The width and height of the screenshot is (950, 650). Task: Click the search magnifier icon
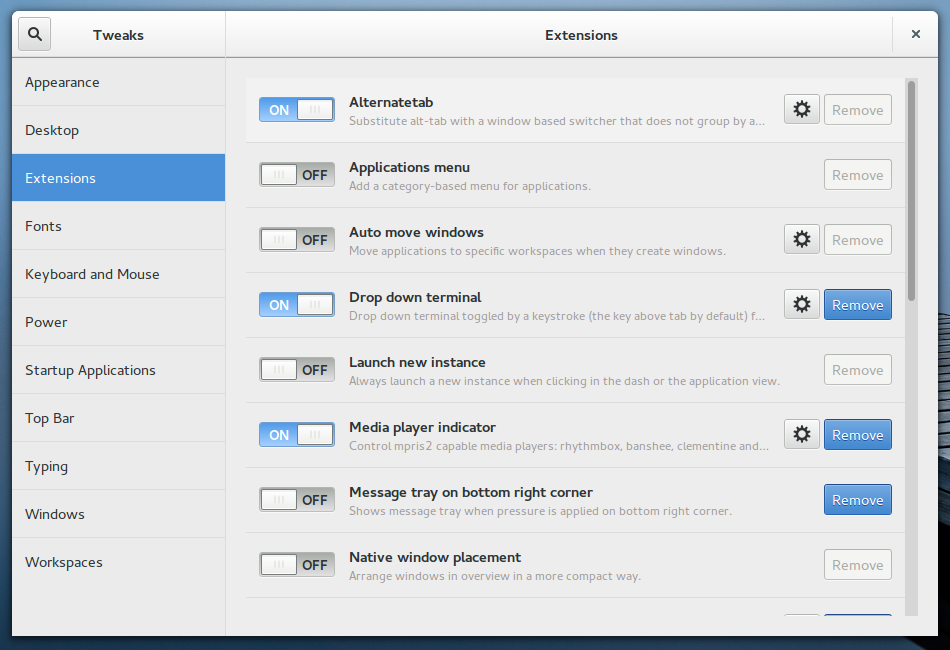click(x=35, y=35)
